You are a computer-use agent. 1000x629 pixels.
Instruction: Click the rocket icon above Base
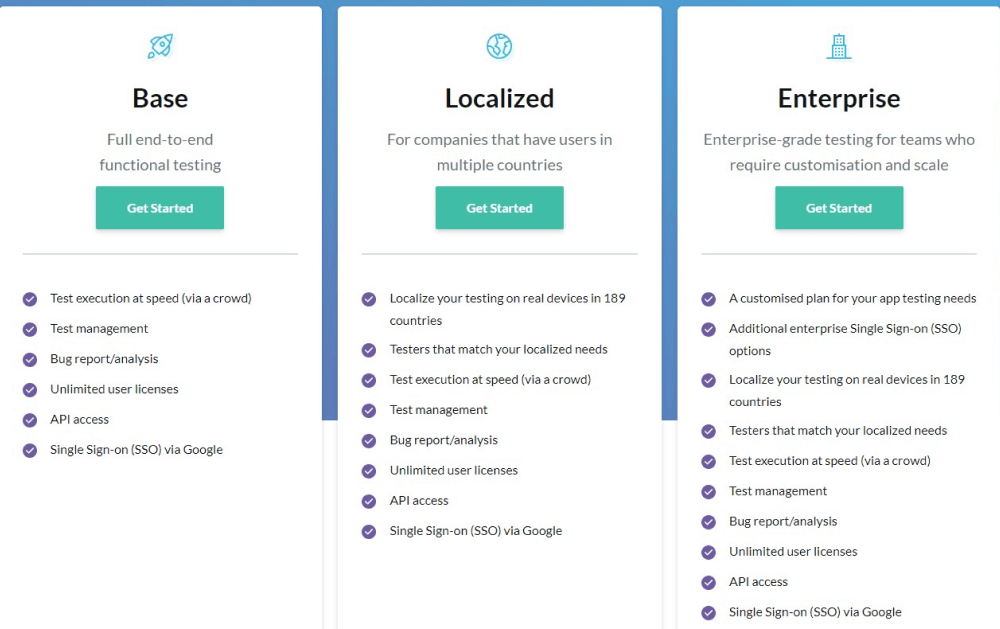coord(160,46)
